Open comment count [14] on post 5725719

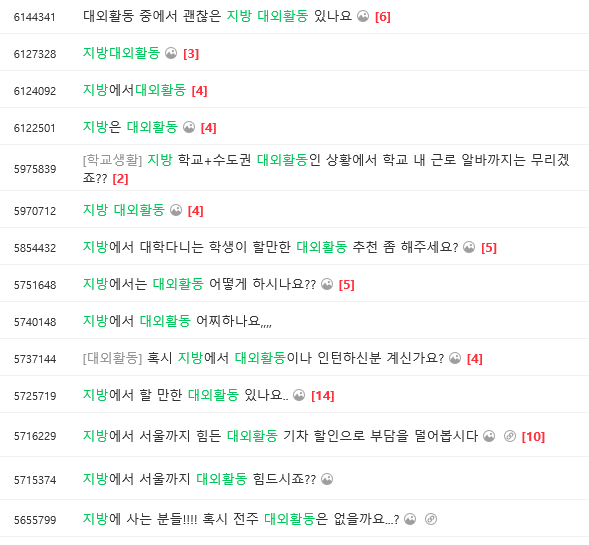(x=323, y=396)
